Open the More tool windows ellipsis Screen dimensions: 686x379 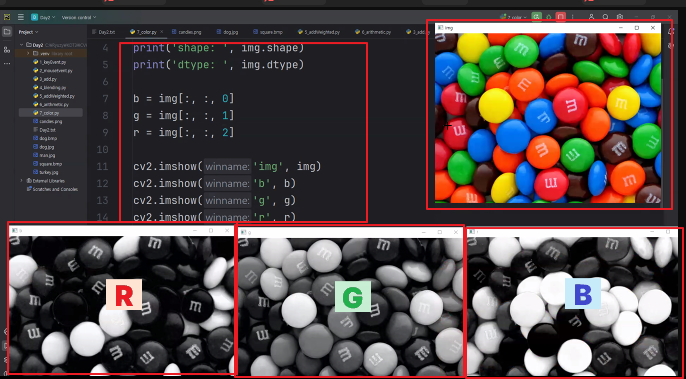click(7, 63)
